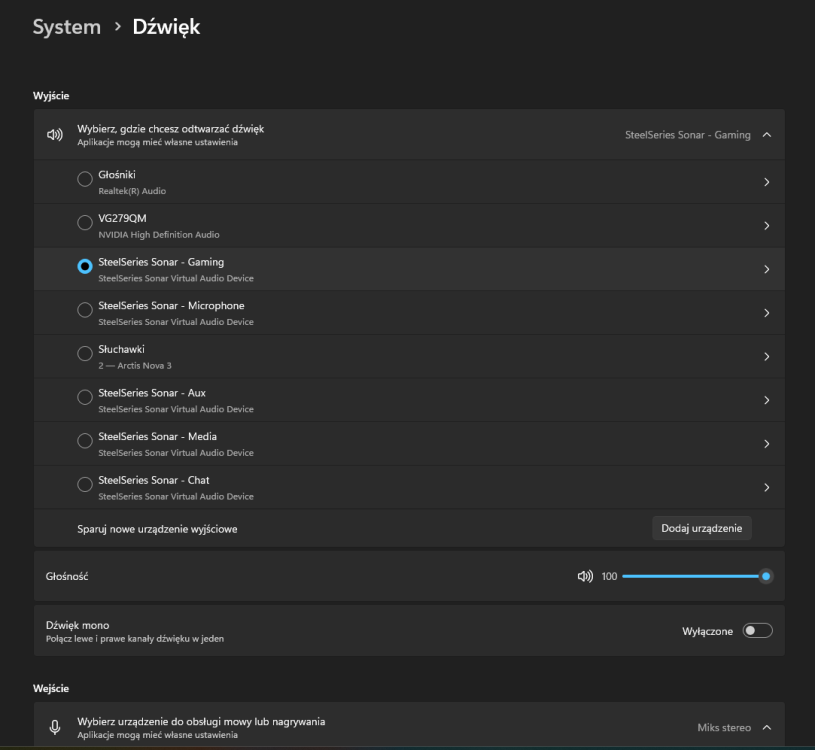Click the SteelSeries Sonar - Gaming header value
Viewport: 815px width, 750px height.
(688, 135)
